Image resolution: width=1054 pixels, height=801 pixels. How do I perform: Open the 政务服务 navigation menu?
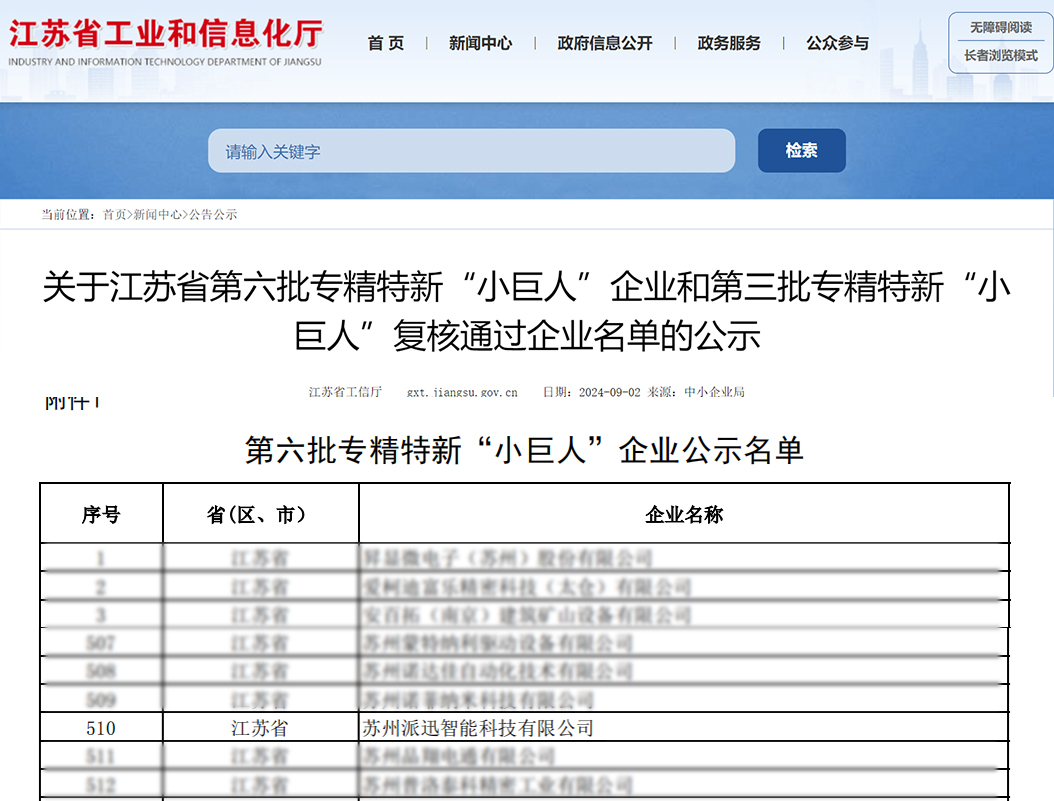pos(729,44)
